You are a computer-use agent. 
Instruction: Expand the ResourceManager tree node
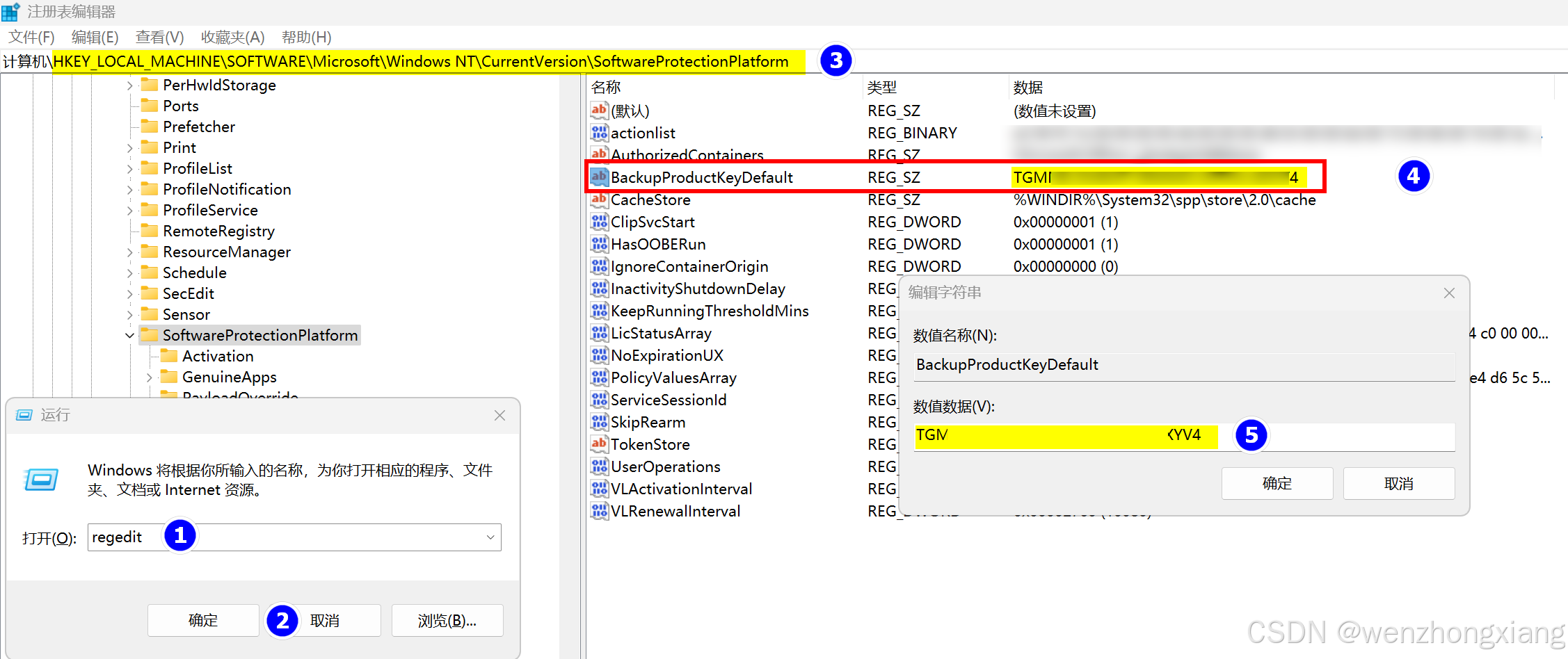pos(129,252)
